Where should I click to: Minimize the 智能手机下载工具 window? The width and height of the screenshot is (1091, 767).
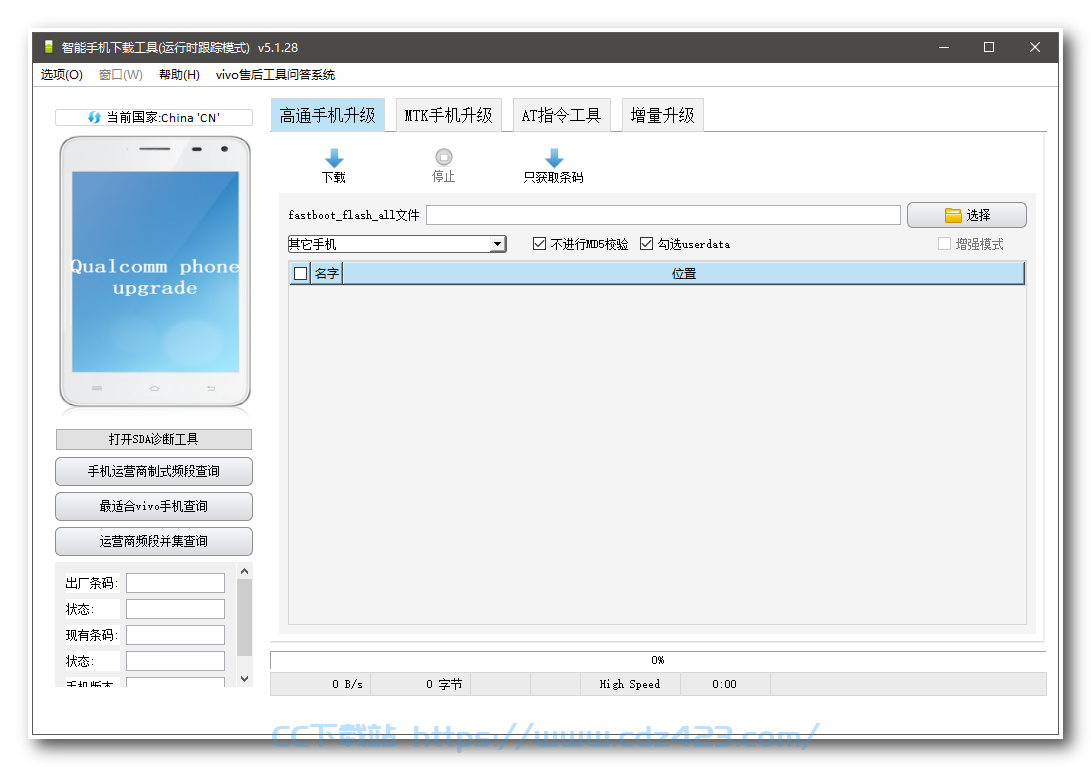943,47
